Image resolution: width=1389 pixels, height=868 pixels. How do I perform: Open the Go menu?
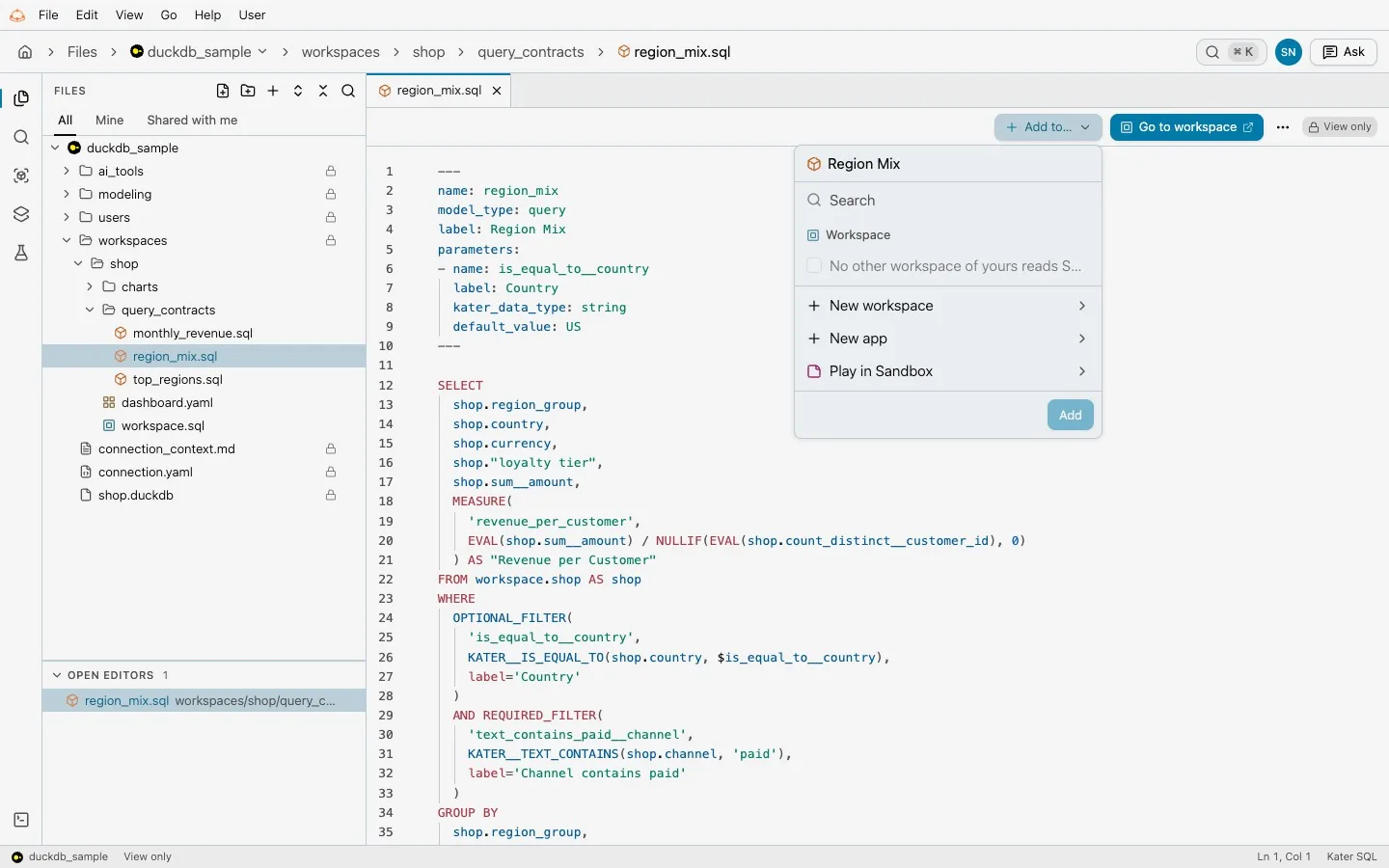(169, 14)
